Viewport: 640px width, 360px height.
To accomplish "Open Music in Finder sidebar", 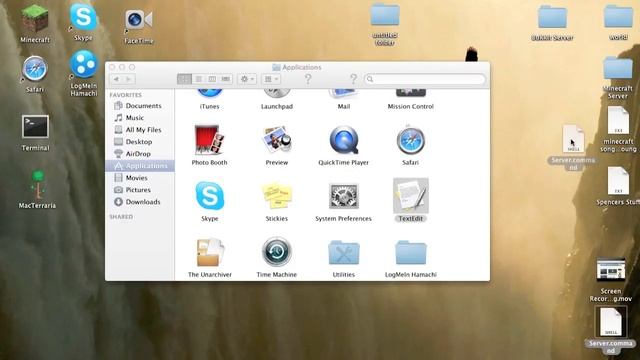I will (140, 118).
